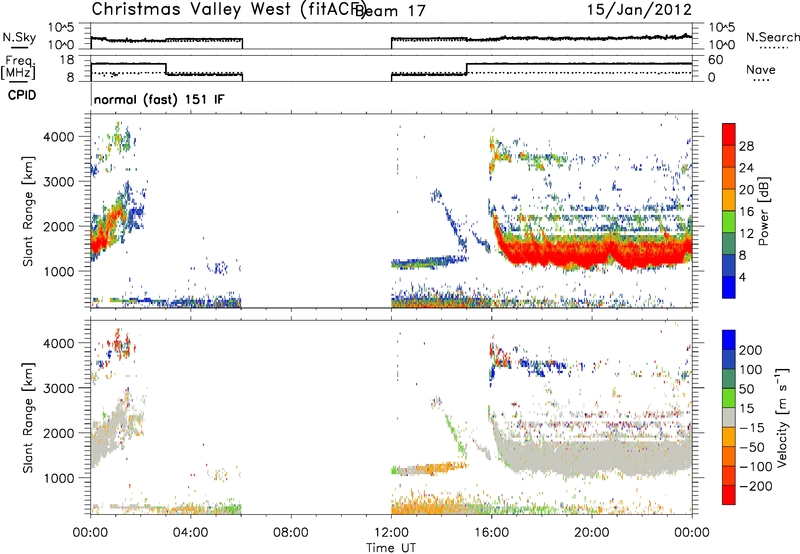
Task: Click the upper-left '10^5' noise axis tick
Action: coord(61,27)
